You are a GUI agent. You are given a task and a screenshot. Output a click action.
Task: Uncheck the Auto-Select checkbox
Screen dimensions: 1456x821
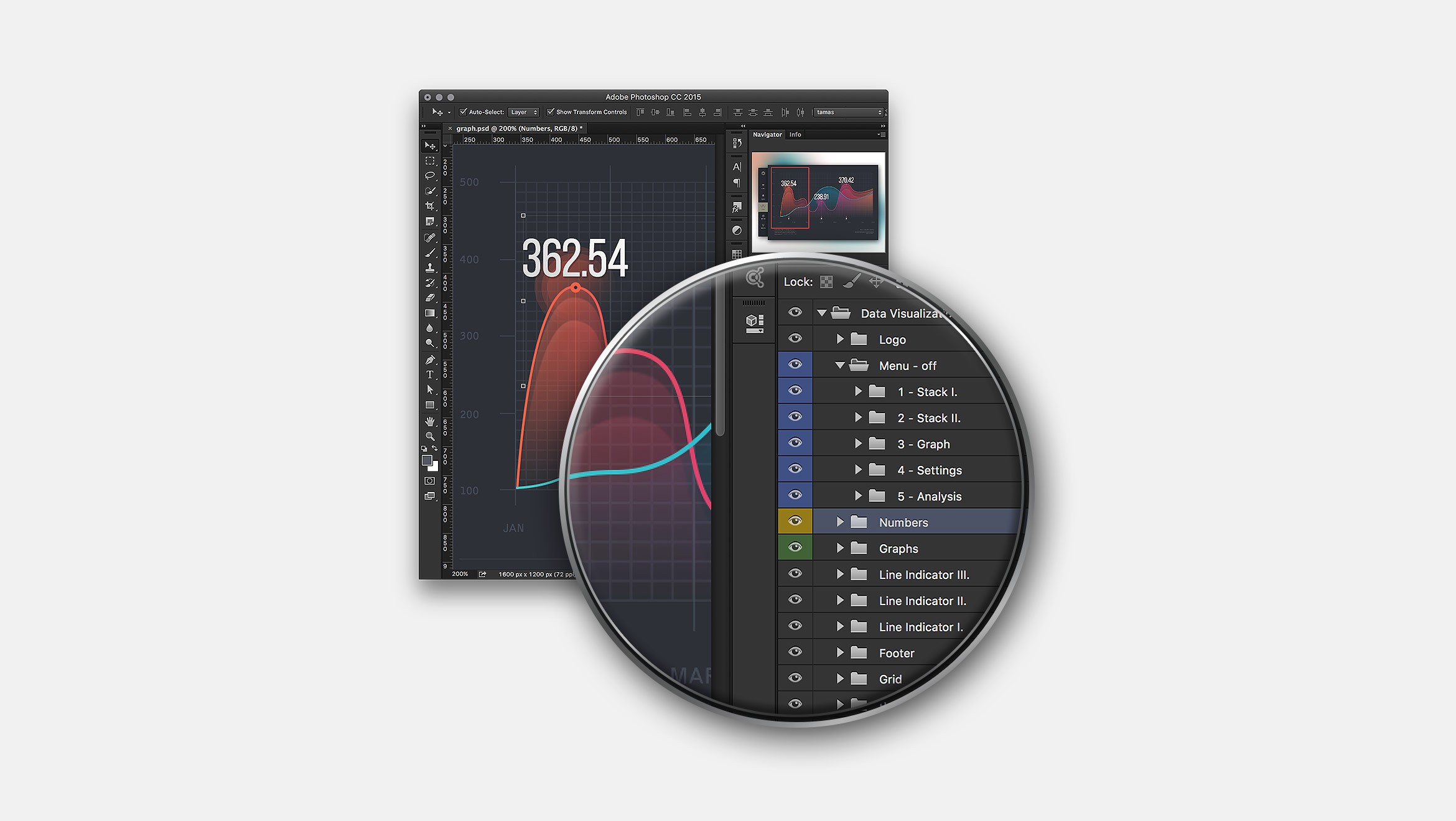pyautogui.click(x=463, y=112)
